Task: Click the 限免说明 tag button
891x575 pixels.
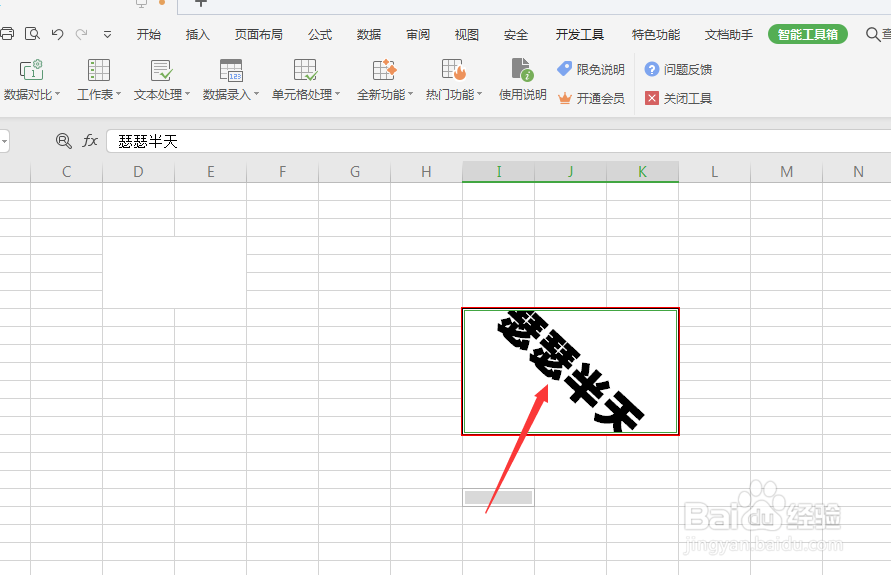Action: pos(591,69)
